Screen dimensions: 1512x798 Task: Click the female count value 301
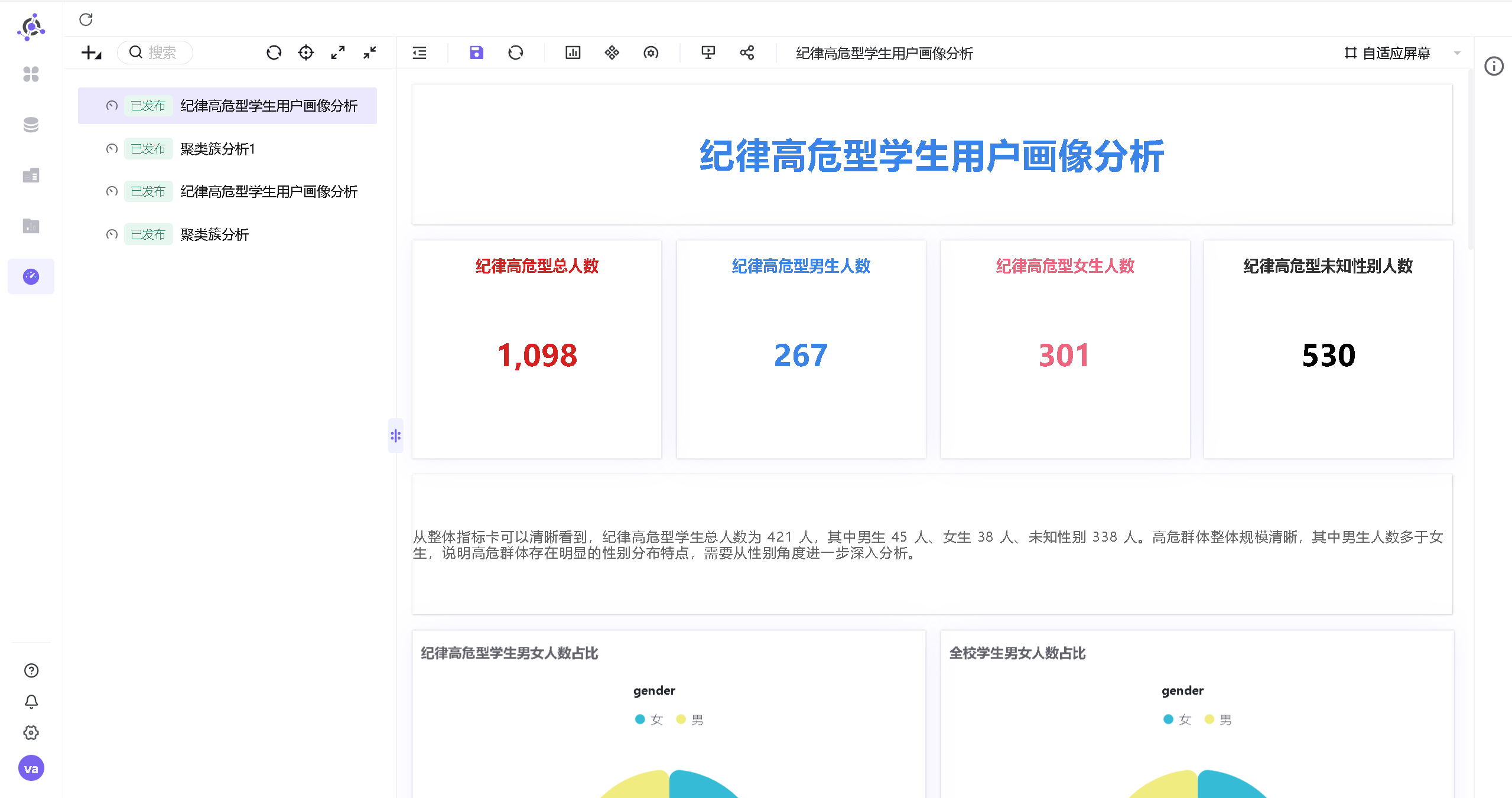(1064, 355)
